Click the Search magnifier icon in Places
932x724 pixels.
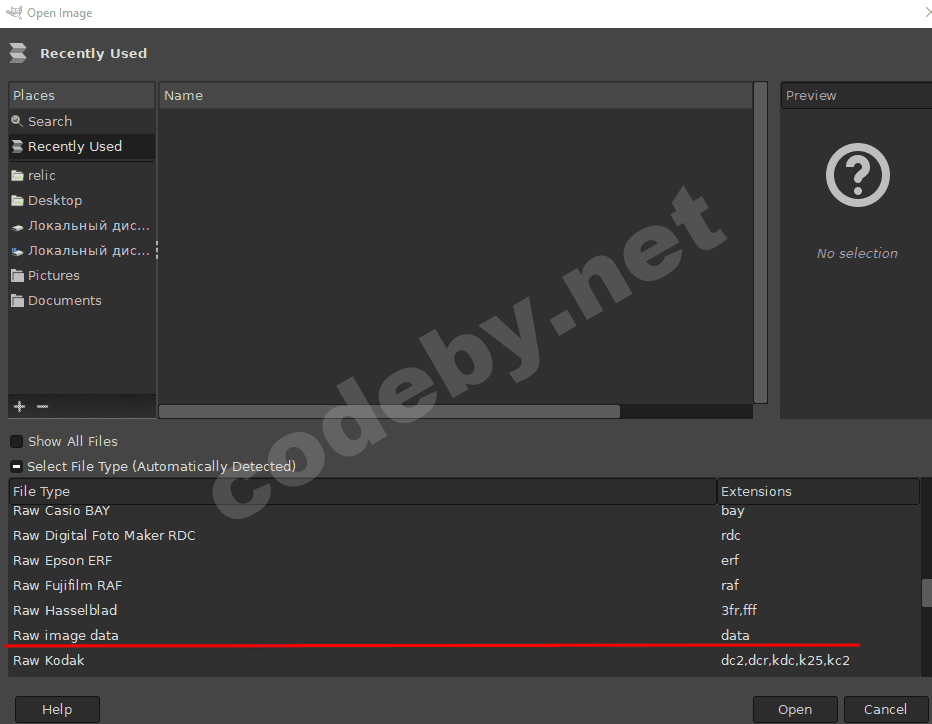coord(17,121)
